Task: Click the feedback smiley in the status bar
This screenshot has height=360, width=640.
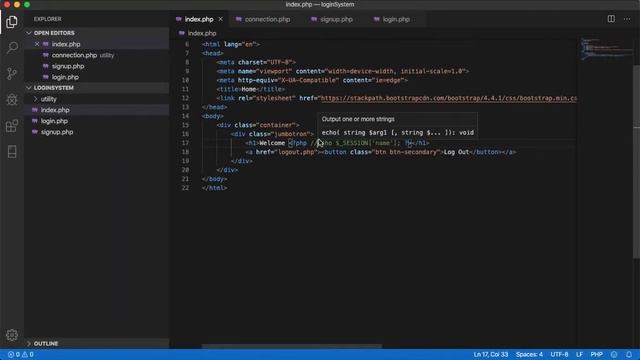Action: coord(614,355)
